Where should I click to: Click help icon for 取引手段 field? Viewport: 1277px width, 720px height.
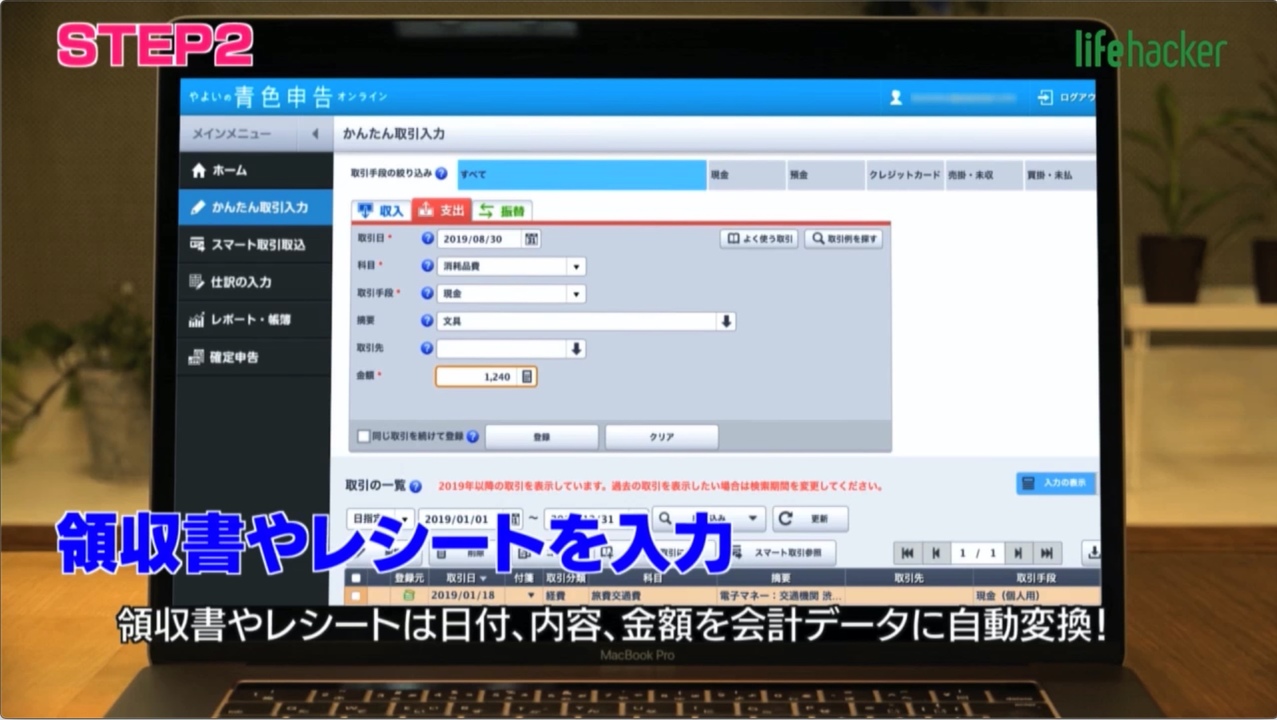coord(427,294)
